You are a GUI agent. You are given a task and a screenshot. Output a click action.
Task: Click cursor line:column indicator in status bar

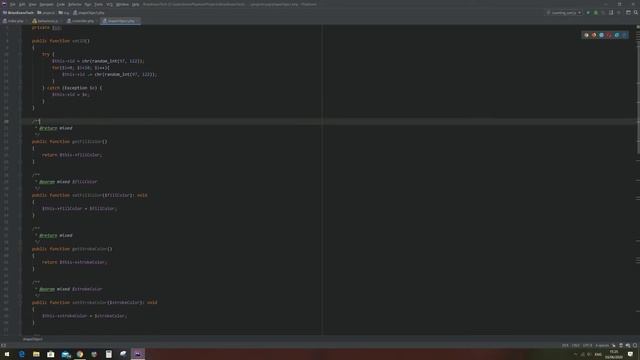pyautogui.click(x=565, y=345)
